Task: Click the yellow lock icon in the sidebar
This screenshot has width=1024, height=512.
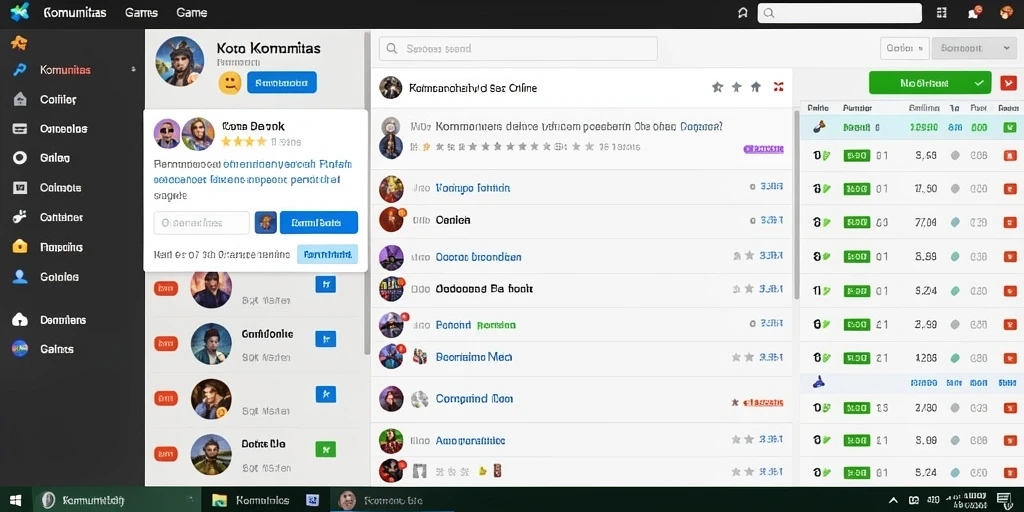Action: coord(20,247)
